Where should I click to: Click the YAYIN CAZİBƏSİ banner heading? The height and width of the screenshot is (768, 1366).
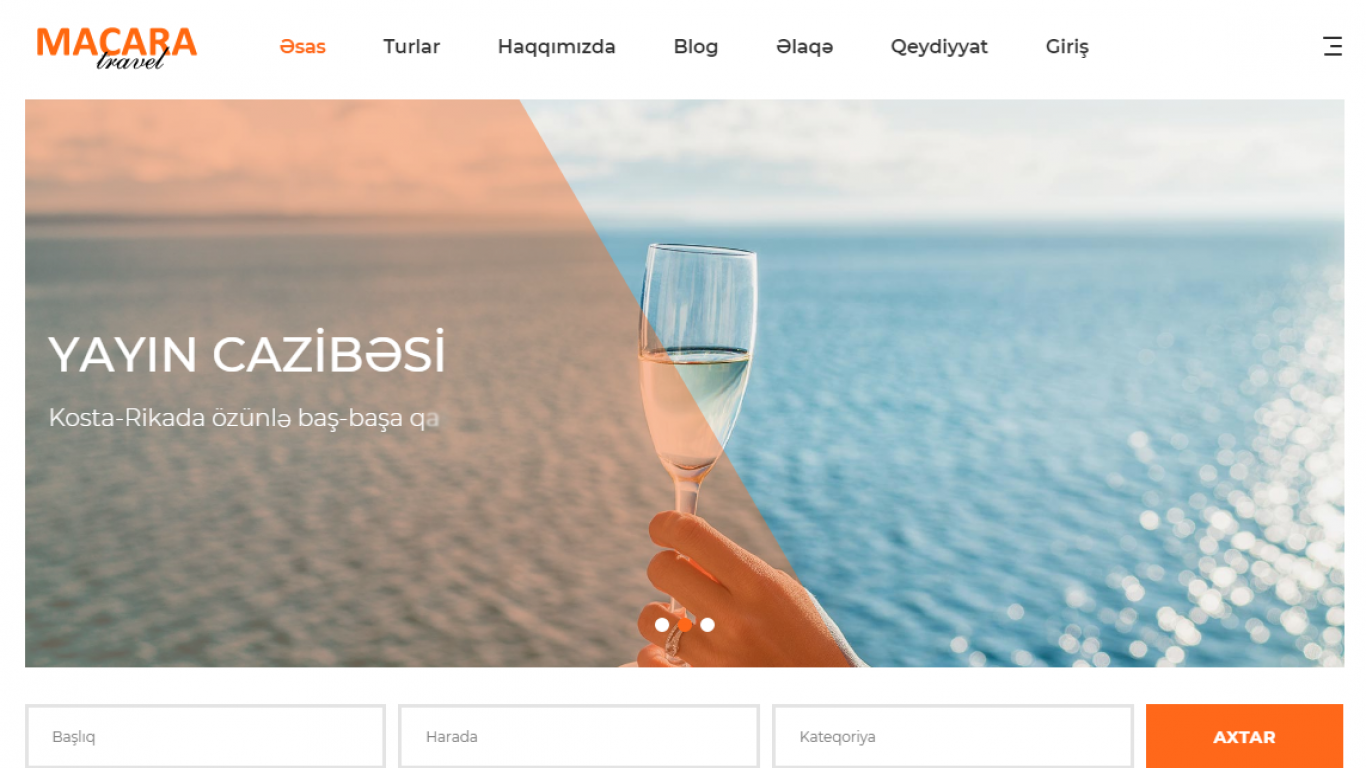pyautogui.click(x=247, y=355)
